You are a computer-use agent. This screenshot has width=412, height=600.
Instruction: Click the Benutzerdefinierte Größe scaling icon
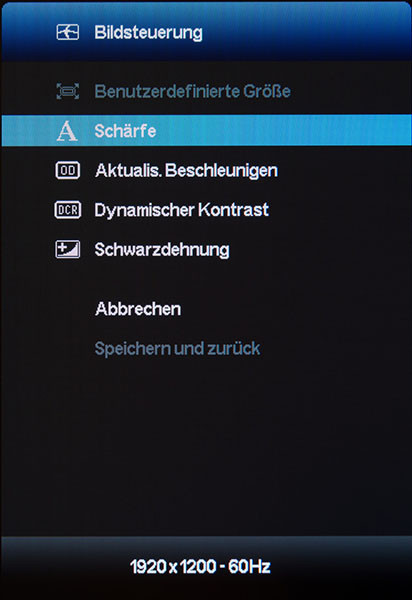pos(68,91)
